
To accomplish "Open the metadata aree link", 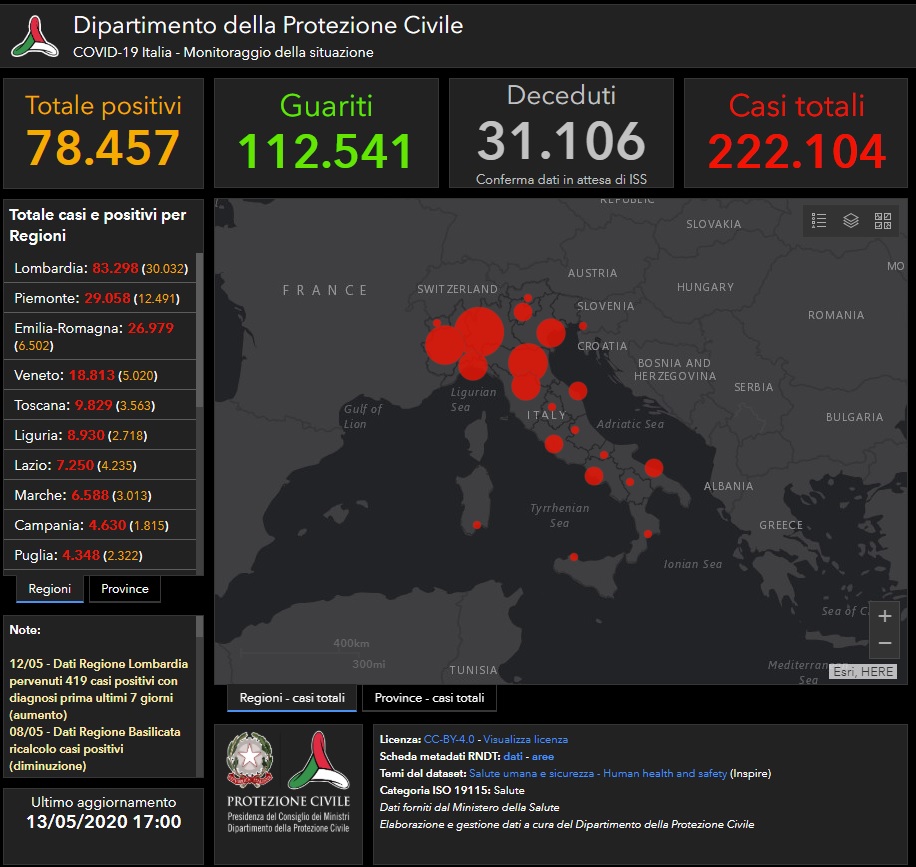I will coord(543,756).
